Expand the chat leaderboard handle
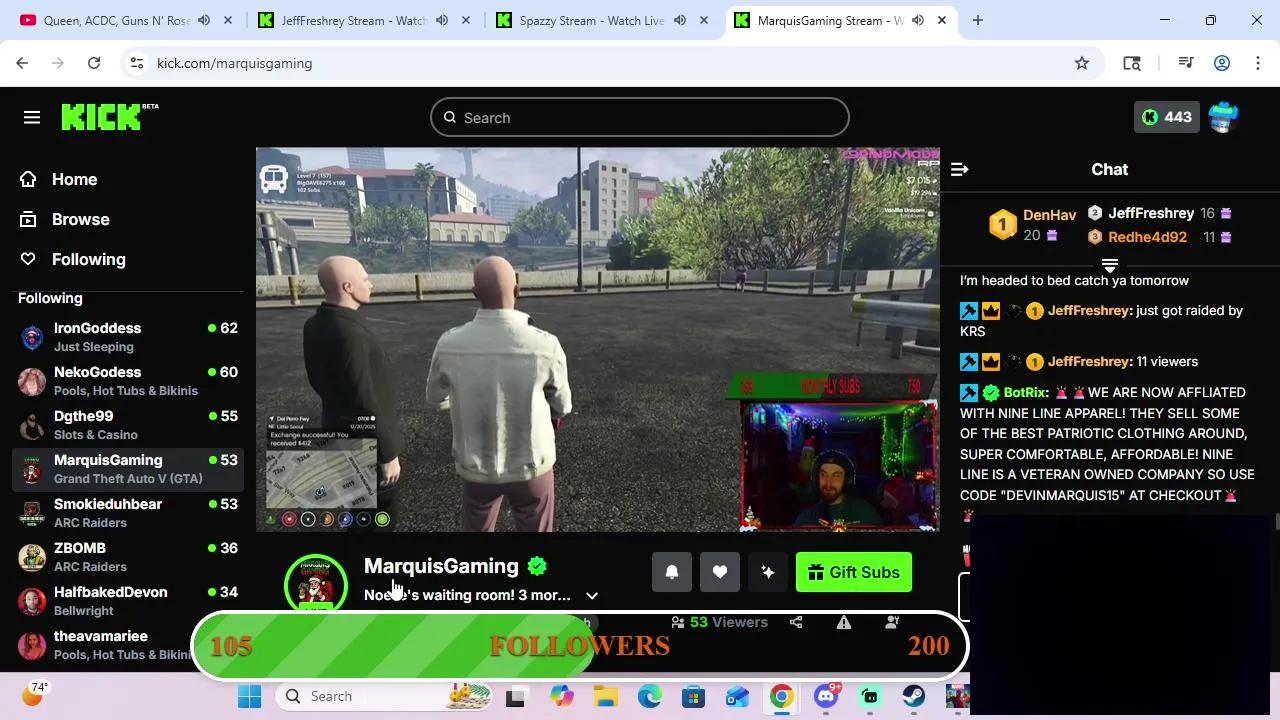The image size is (1280, 720). (1110, 265)
